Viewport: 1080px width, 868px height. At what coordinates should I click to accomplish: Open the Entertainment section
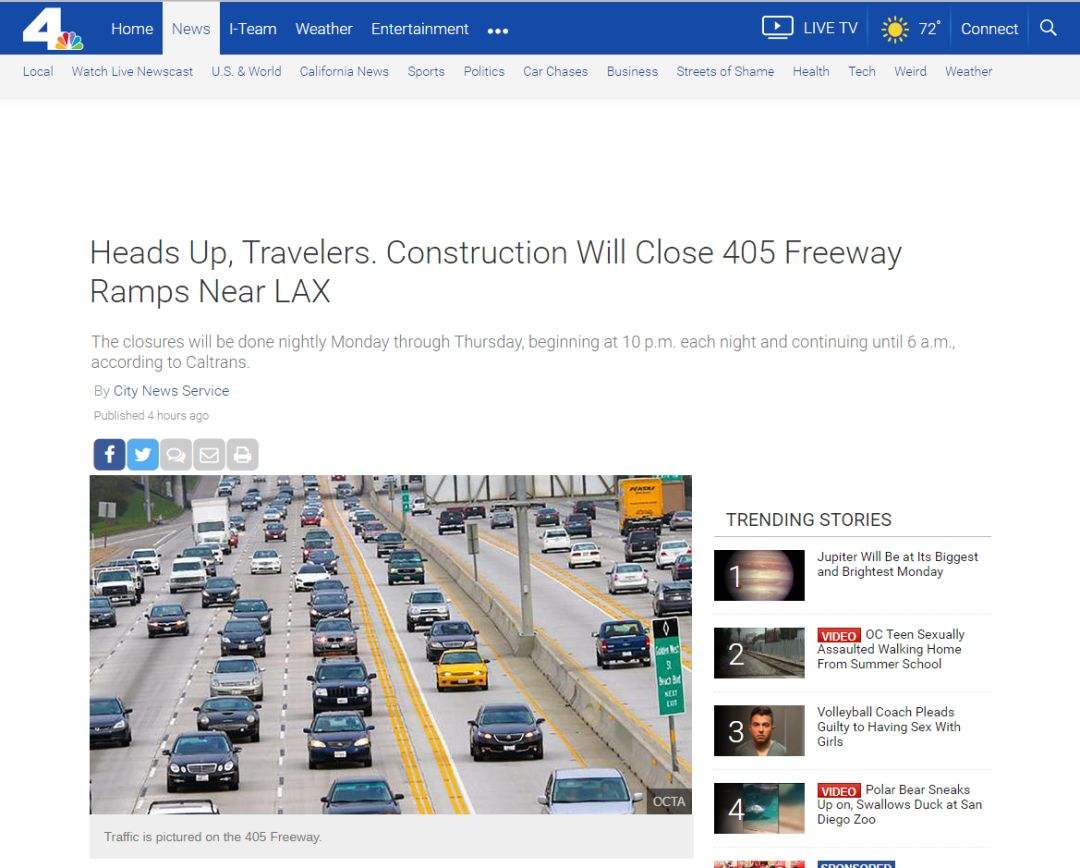419,29
